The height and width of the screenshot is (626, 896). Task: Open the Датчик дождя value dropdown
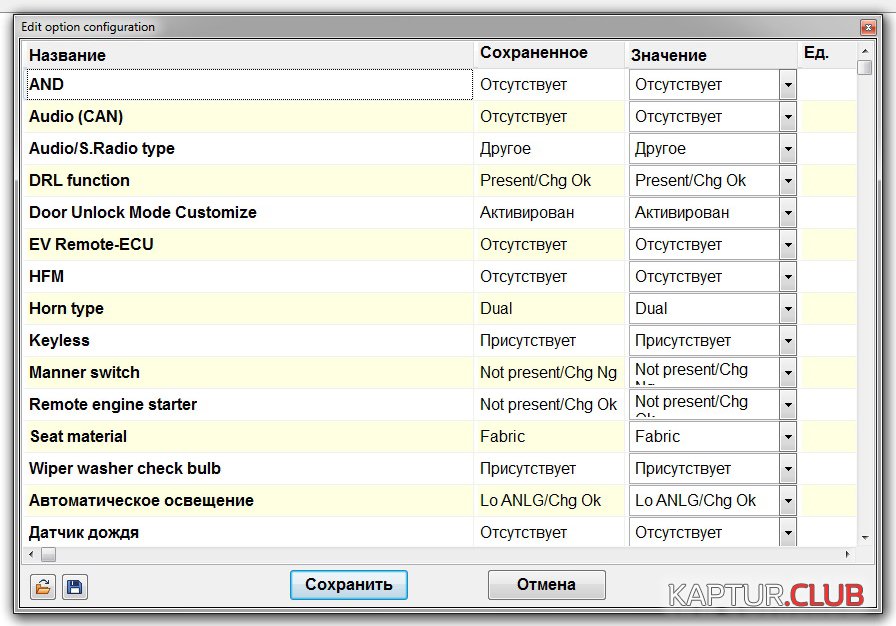pos(788,532)
